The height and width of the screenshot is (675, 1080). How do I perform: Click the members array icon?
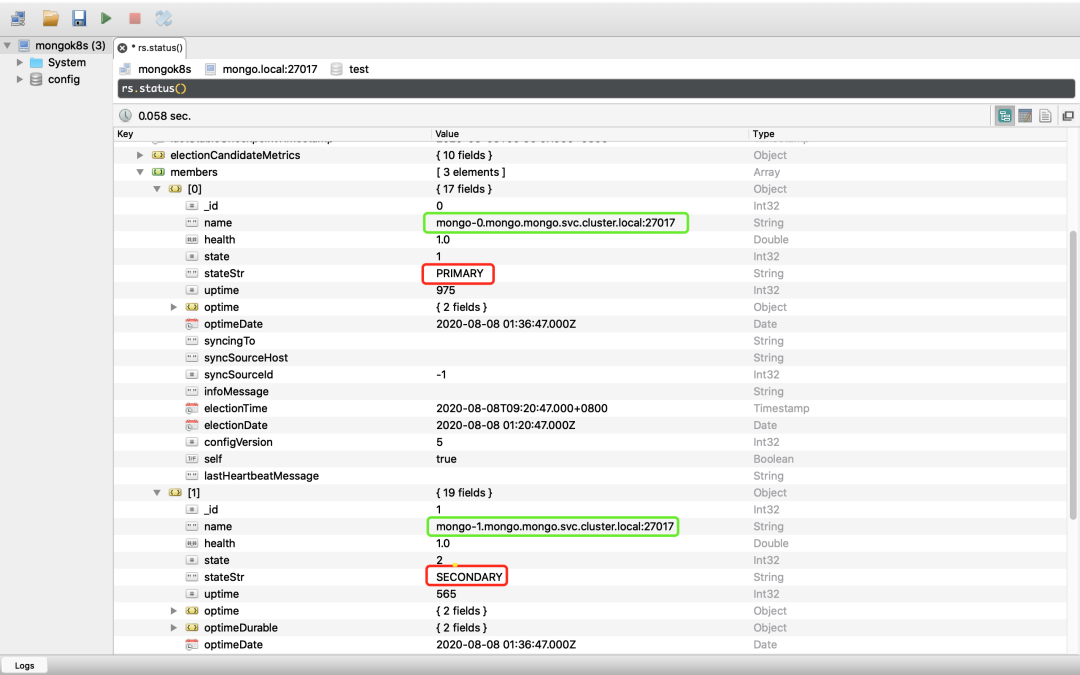(158, 172)
